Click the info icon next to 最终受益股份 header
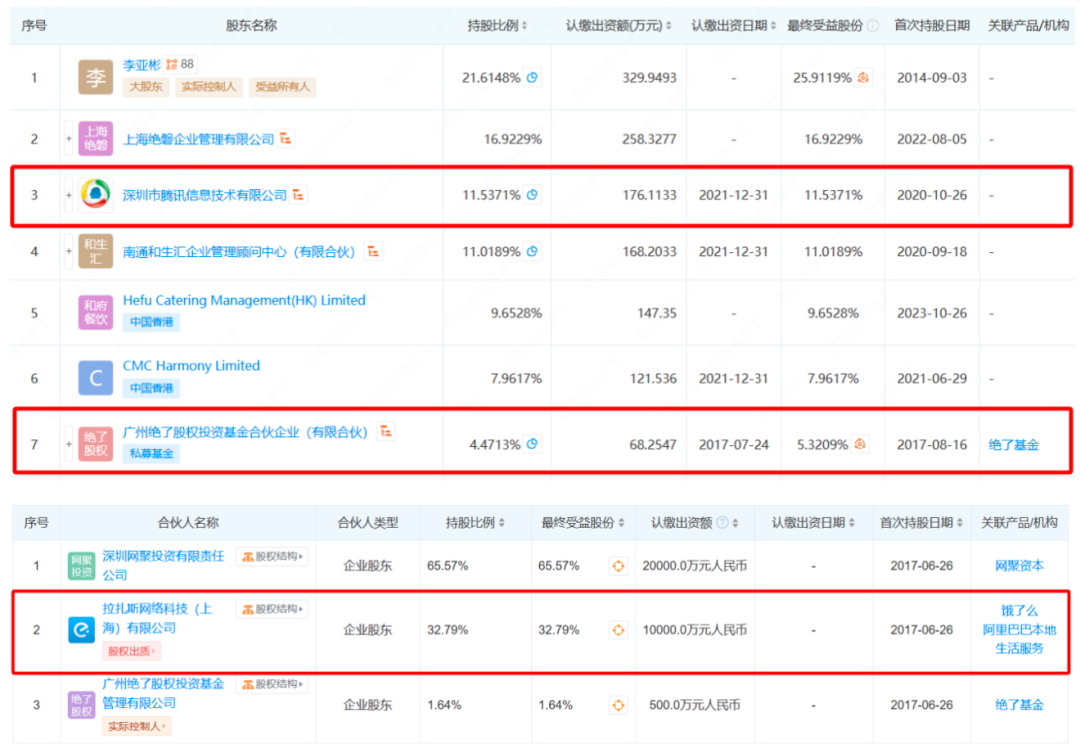 pos(873,26)
